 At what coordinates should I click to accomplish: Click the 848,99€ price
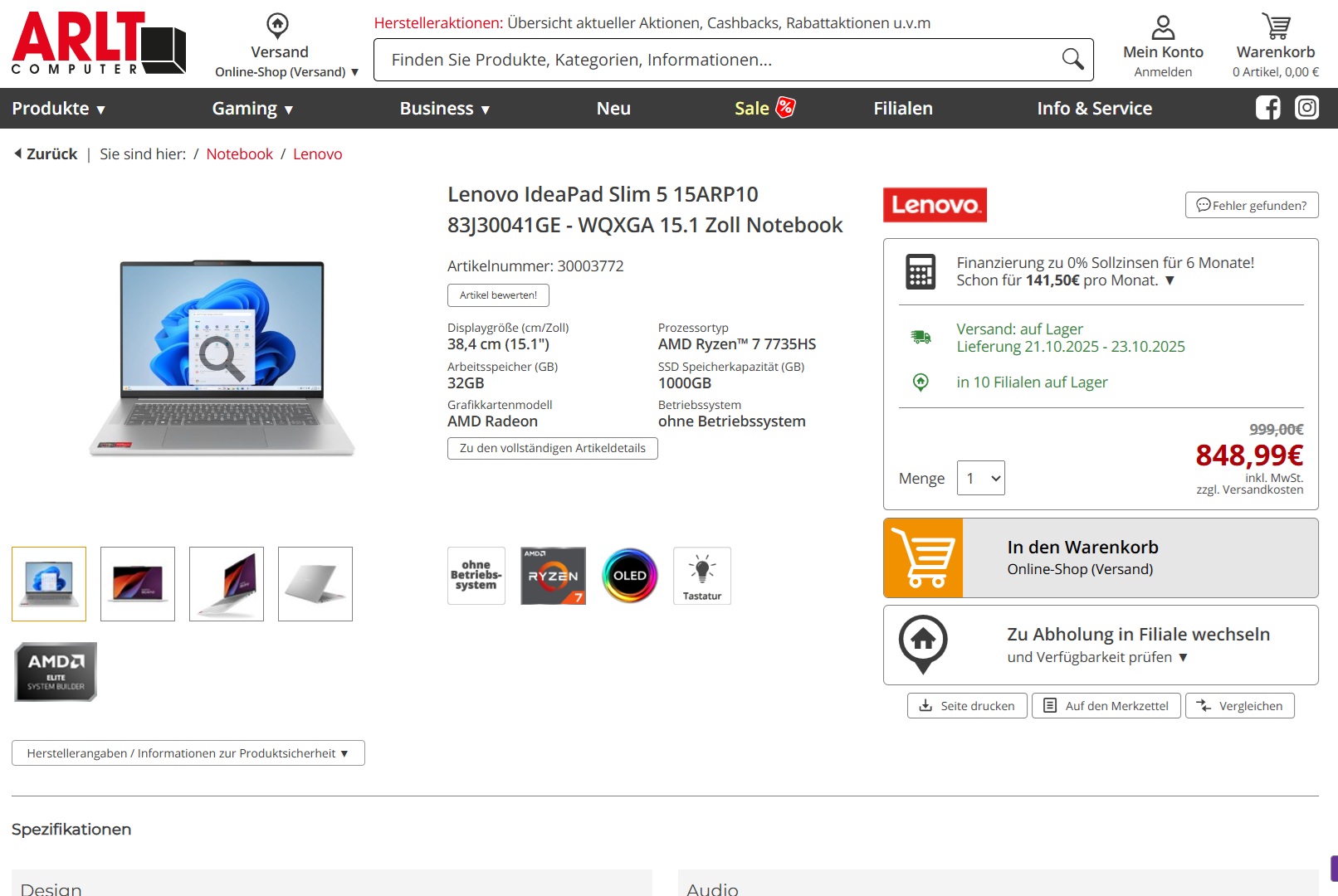click(1249, 455)
